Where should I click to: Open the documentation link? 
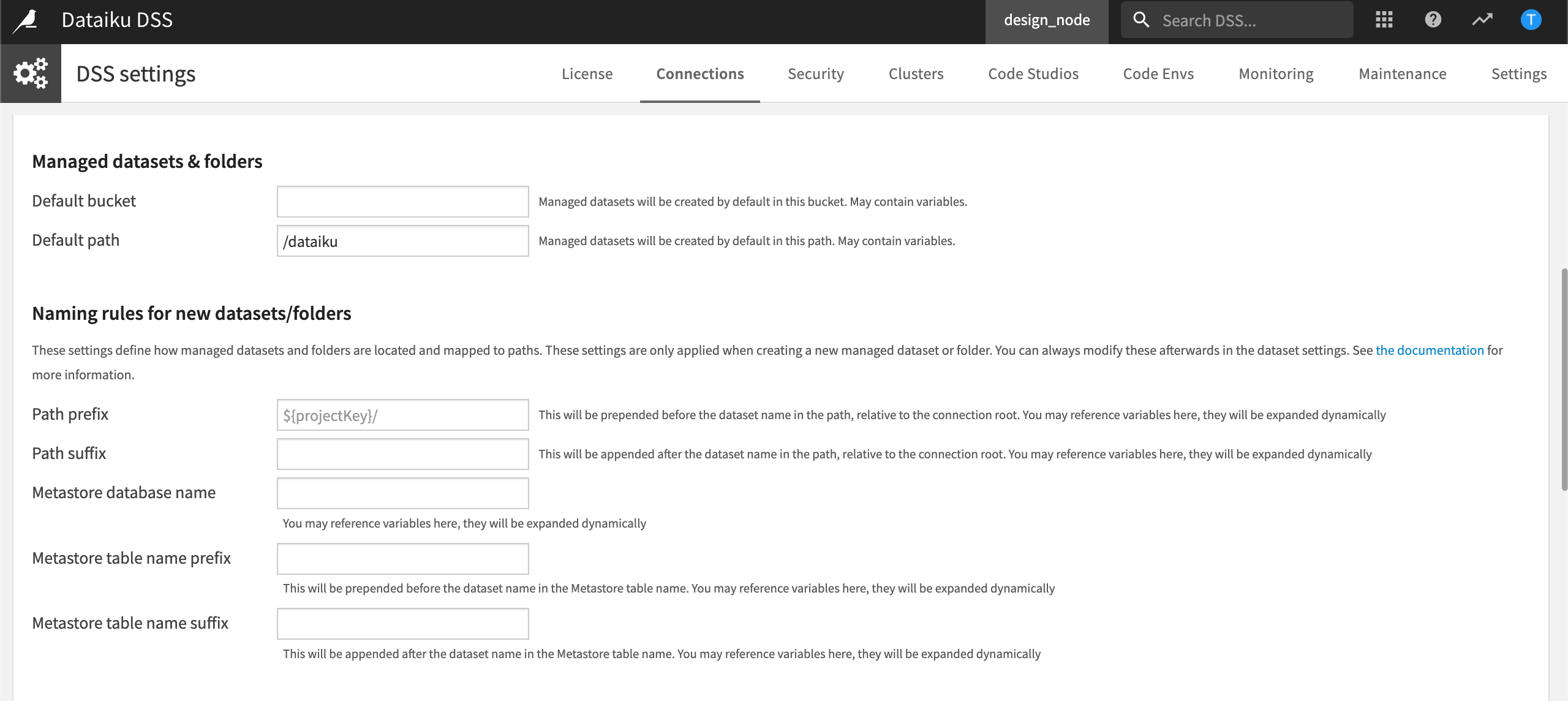click(x=1430, y=350)
